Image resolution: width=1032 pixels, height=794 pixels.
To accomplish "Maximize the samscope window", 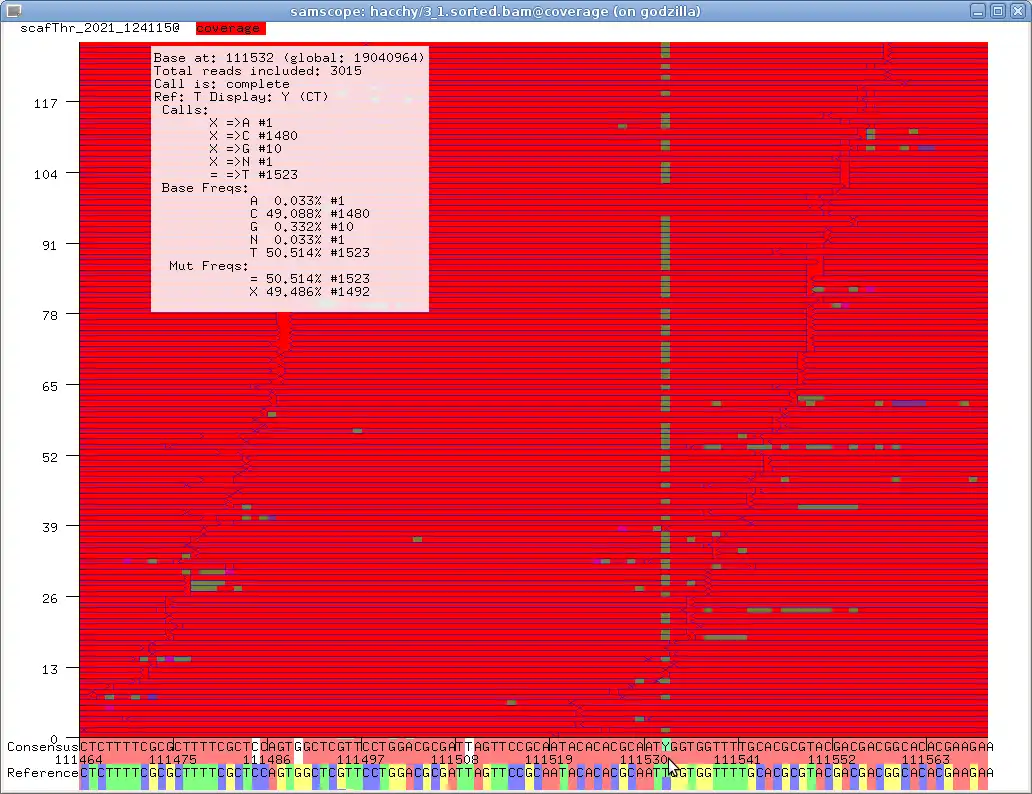I will click(998, 11).
